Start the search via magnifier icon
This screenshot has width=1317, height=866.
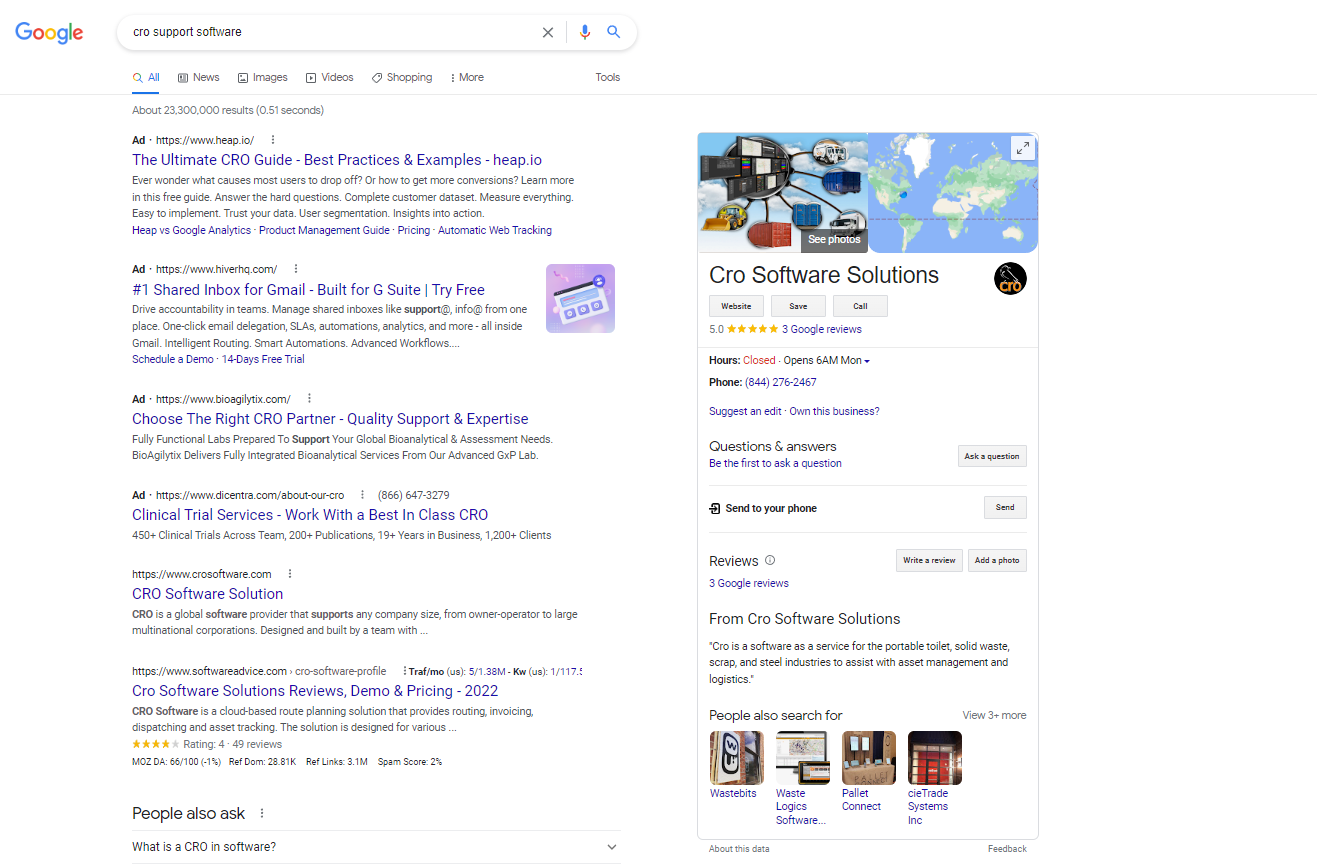tap(613, 31)
